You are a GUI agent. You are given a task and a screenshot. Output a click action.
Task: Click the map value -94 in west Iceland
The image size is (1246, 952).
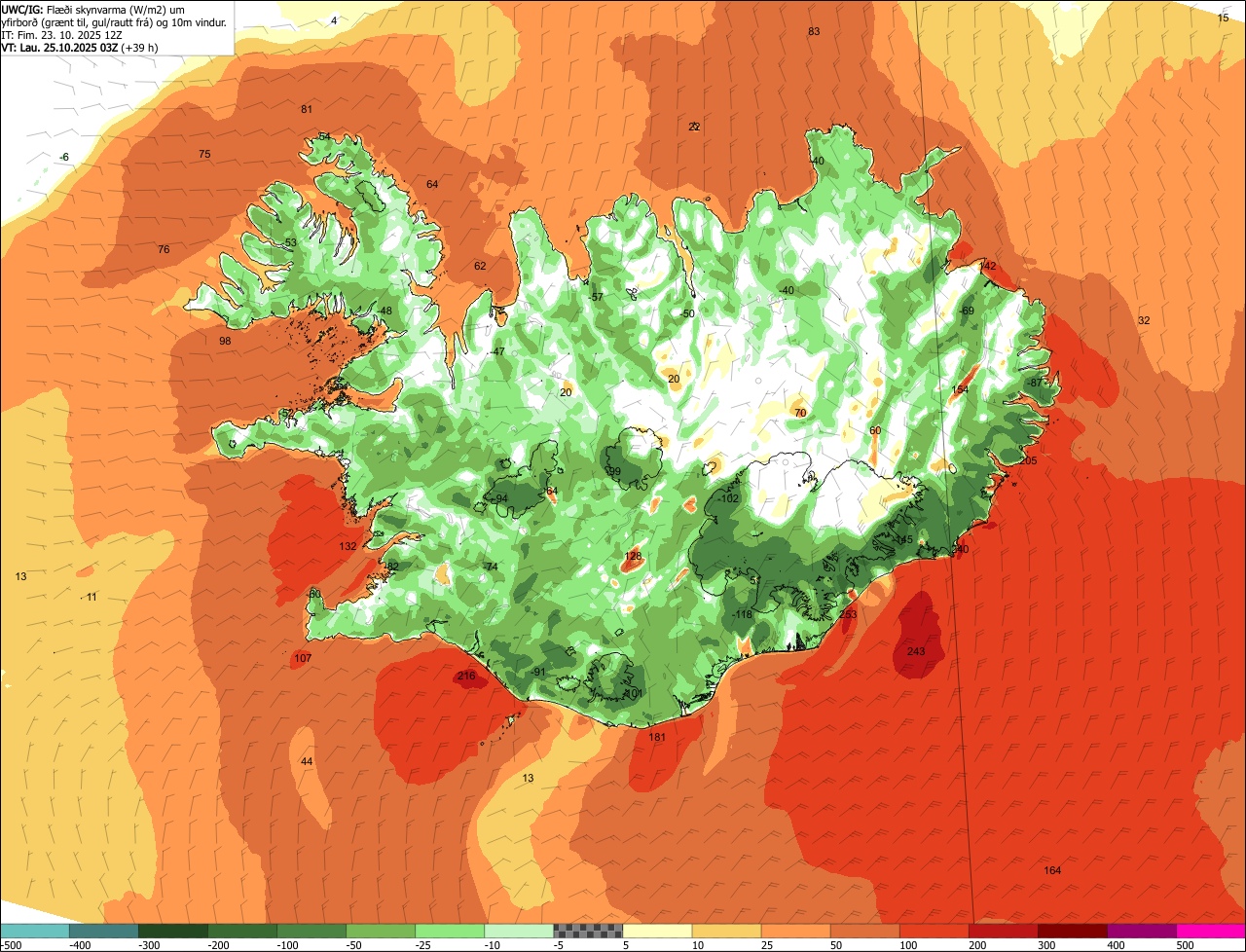[x=500, y=498]
